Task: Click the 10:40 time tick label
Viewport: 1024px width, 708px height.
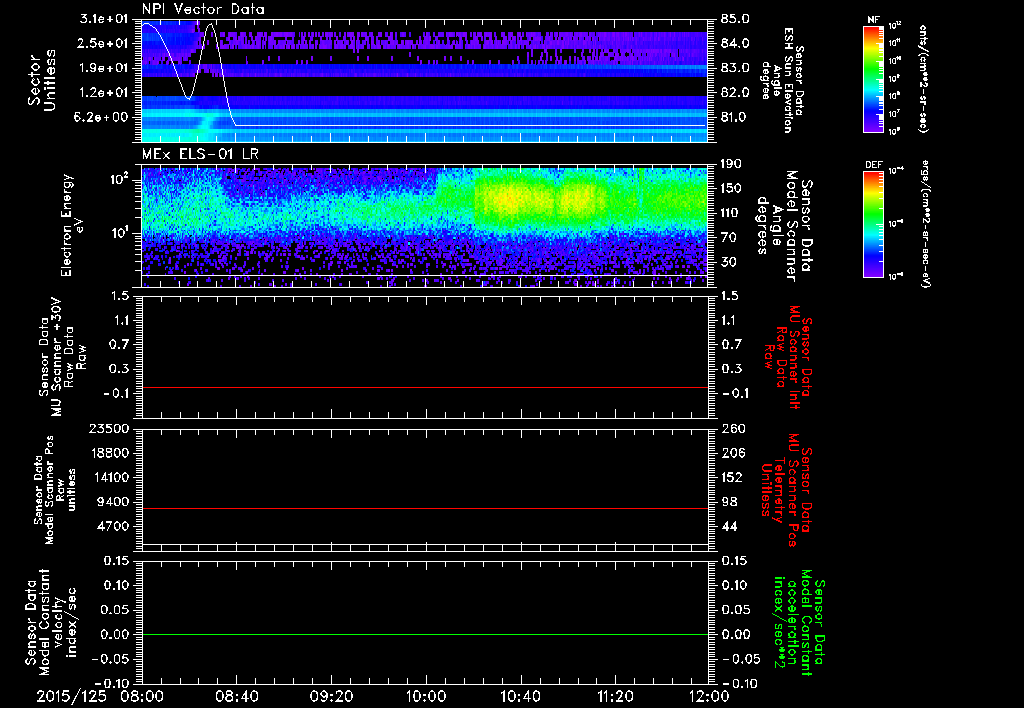Action: click(x=520, y=696)
